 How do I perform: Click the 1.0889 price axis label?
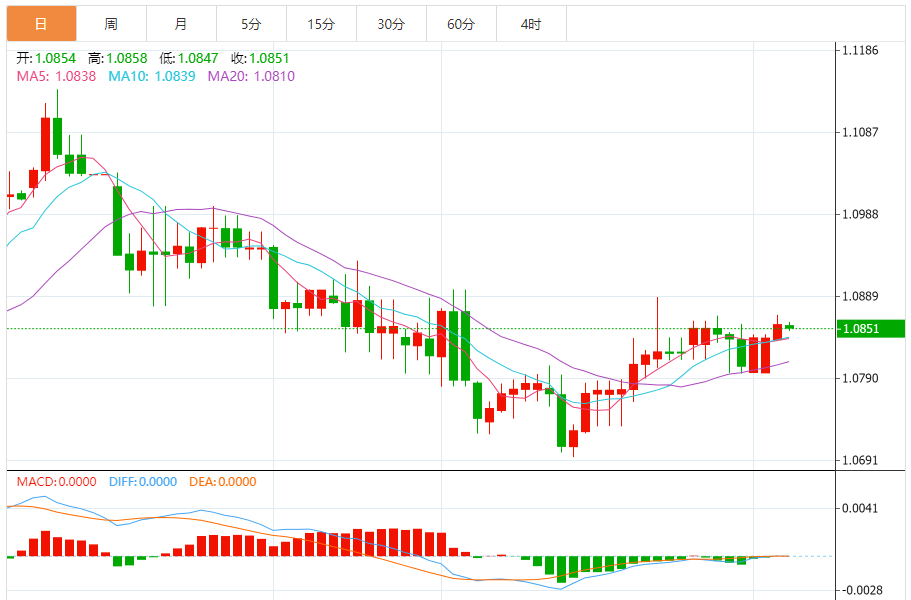tap(860, 296)
